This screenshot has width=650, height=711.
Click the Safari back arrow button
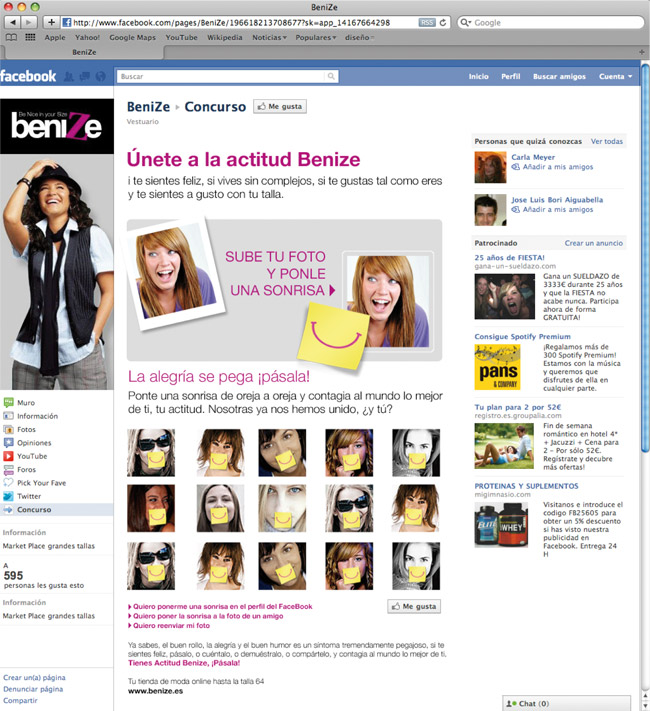coord(13,22)
